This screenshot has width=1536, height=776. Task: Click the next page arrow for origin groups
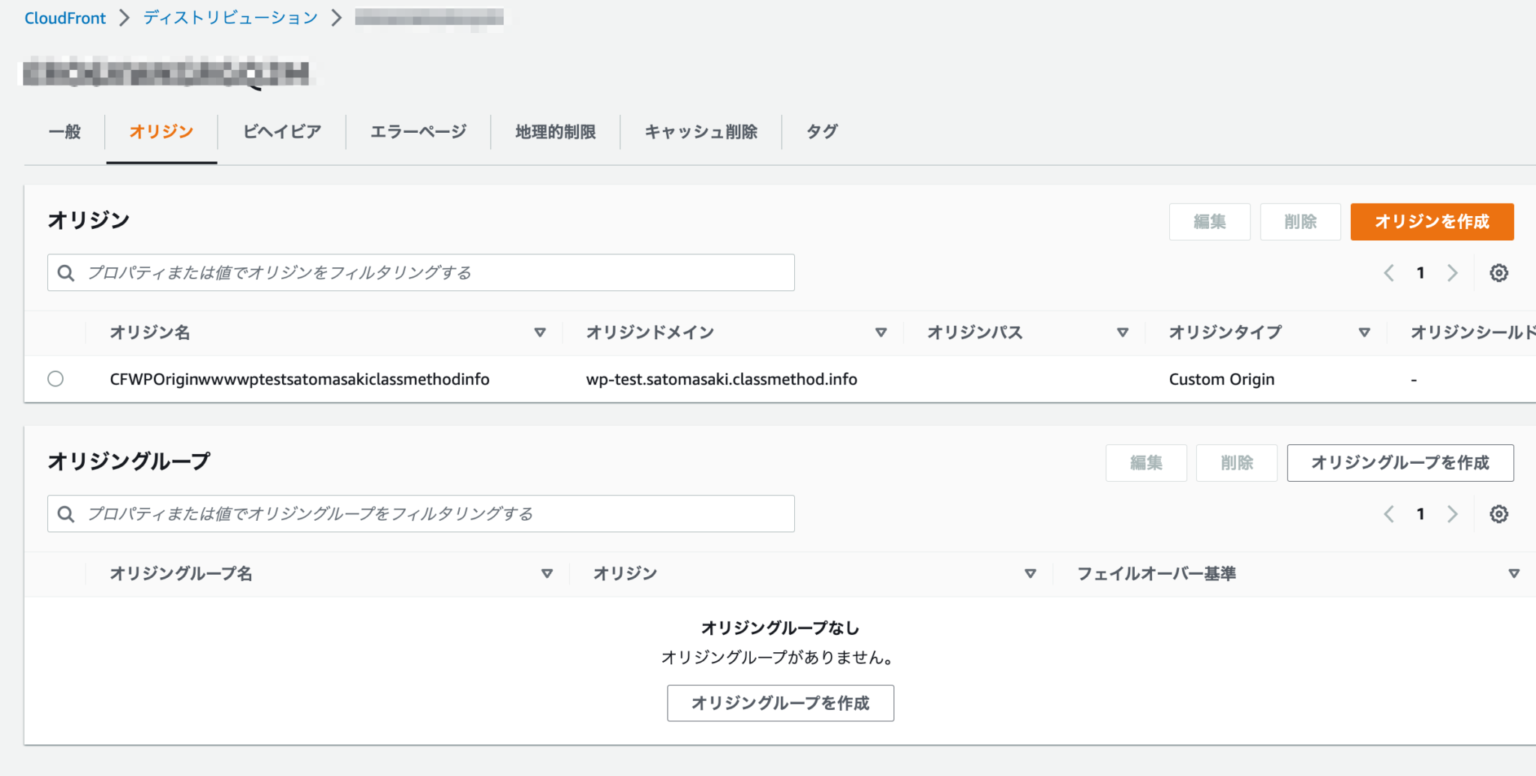click(1452, 513)
